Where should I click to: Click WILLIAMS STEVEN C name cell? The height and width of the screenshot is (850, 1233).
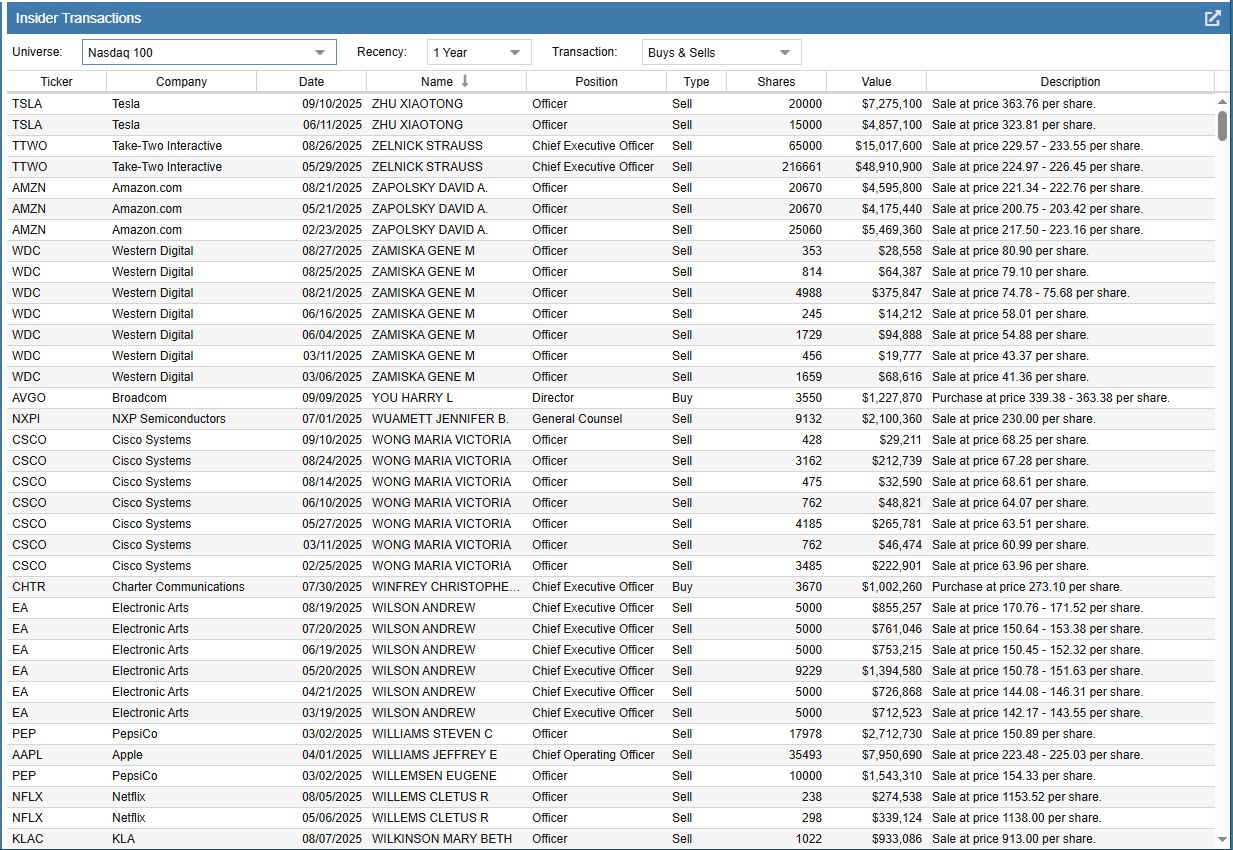pos(432,734)
